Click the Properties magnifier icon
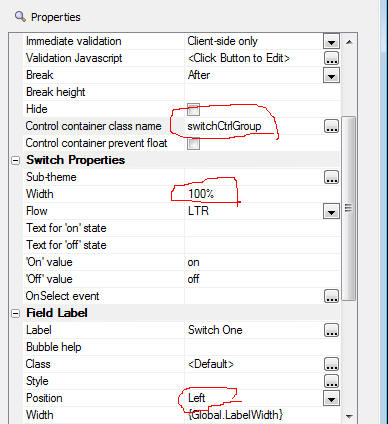The width and height of the screenshot is (388, 424). [20, 16]
